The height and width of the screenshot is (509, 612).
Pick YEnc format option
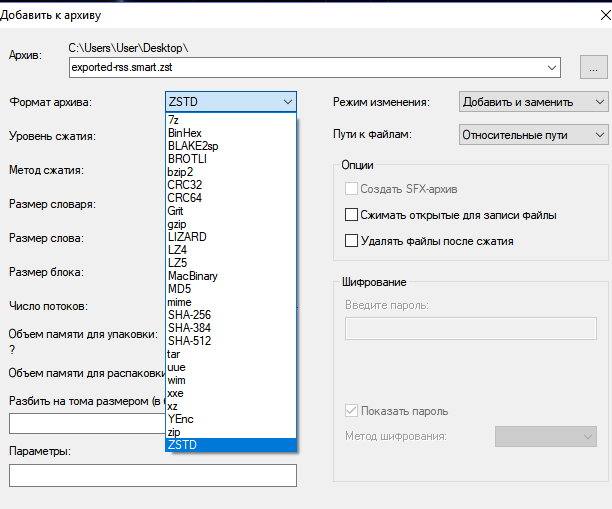click(x=231, y=419)
